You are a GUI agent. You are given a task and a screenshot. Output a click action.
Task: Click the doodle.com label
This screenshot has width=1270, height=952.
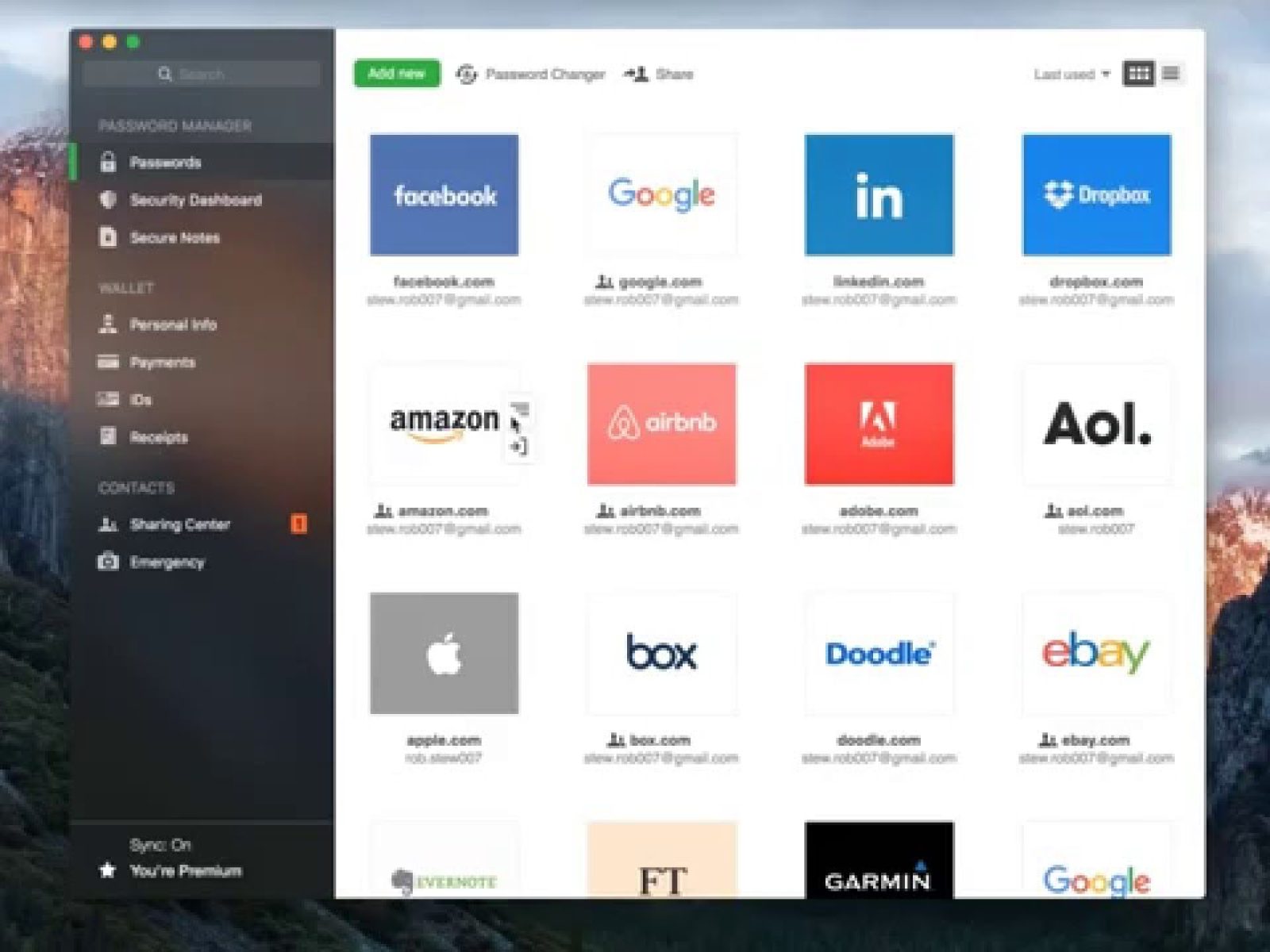pyautogui.click(x=879, y=740)
